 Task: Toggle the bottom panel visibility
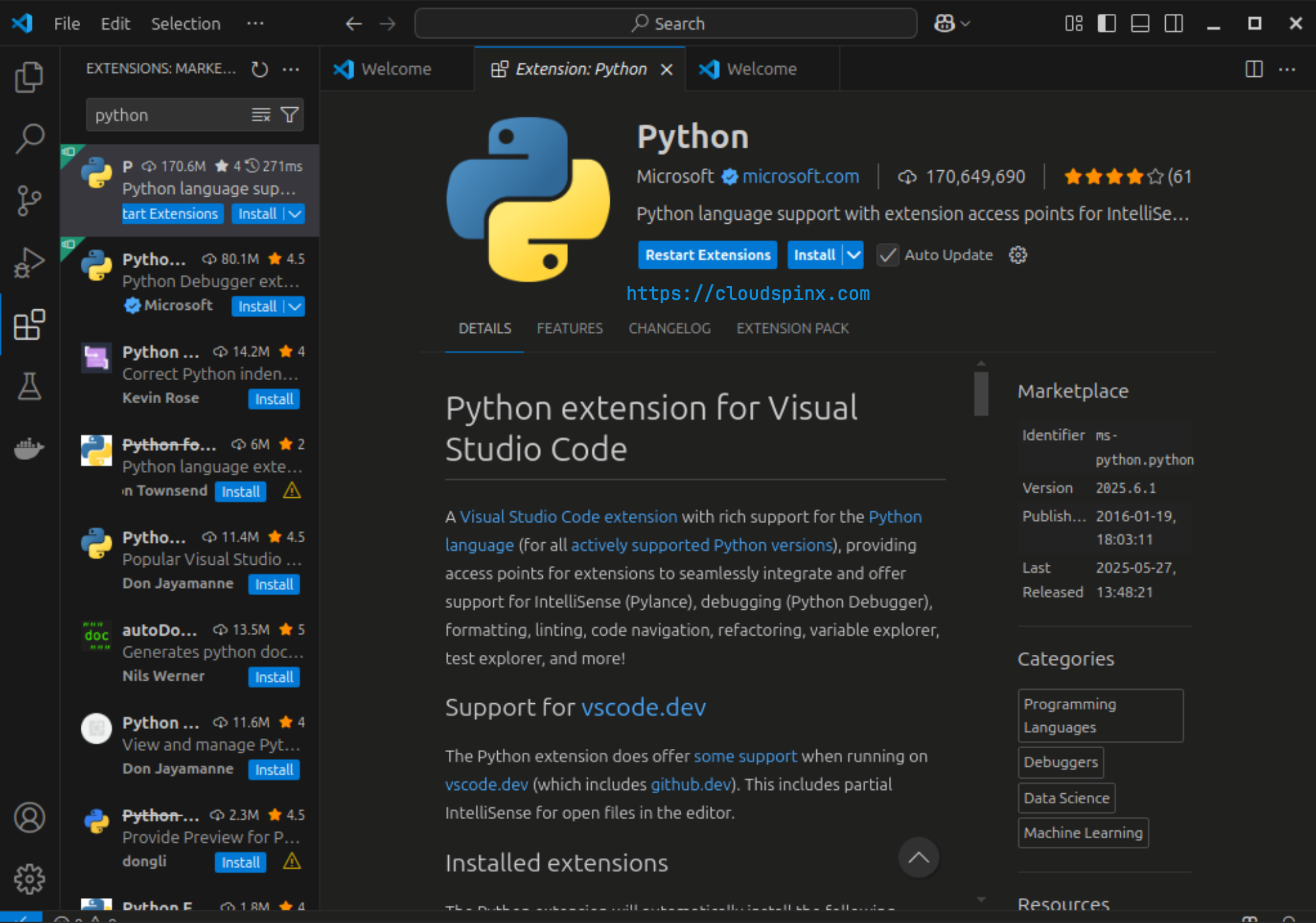pyautogui.click(x=1140, y=23)
